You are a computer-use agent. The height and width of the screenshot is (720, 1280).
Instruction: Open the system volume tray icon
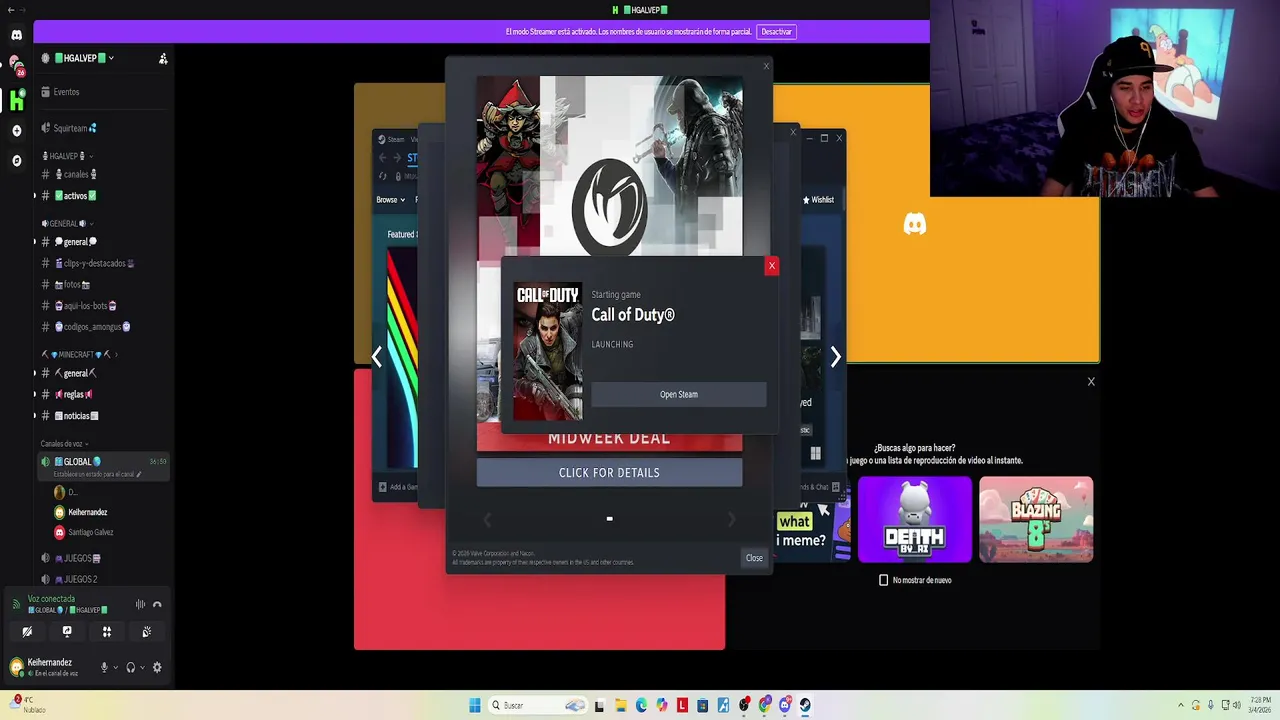click(1239, 706)
